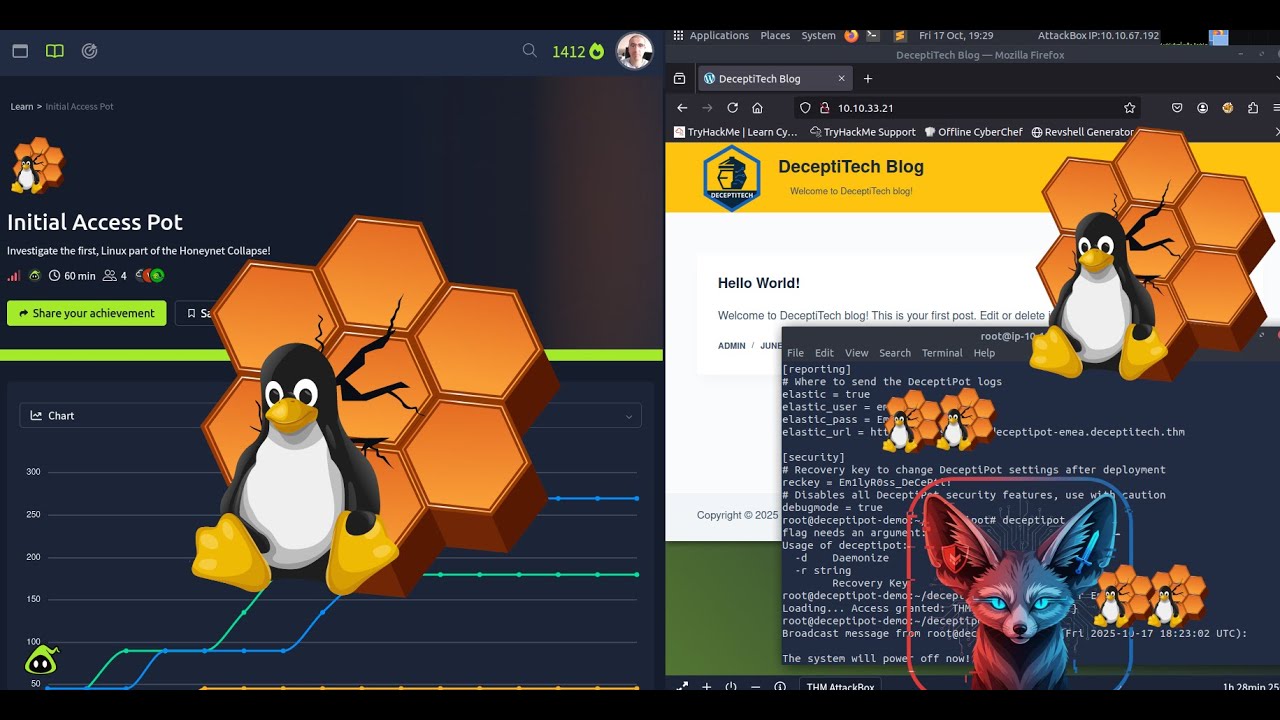
Task: Share your achievement button
Action: (87, 313)
